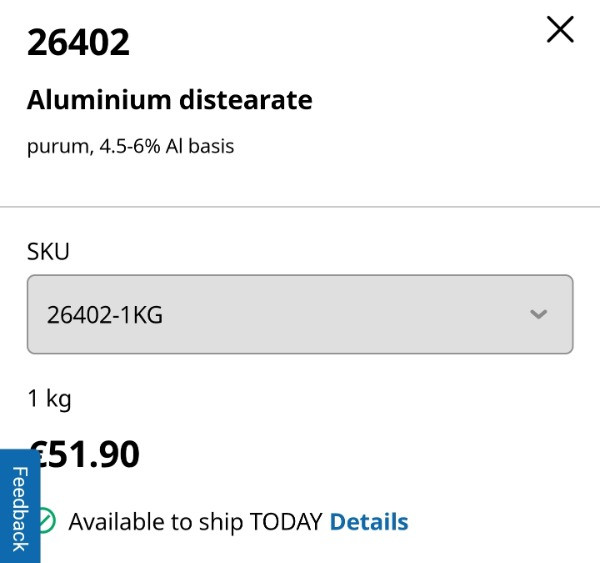Image resolution: width=600 pixels, height=563 pixels.
Task: Click the purum grade description text
Action: (58, 147)
